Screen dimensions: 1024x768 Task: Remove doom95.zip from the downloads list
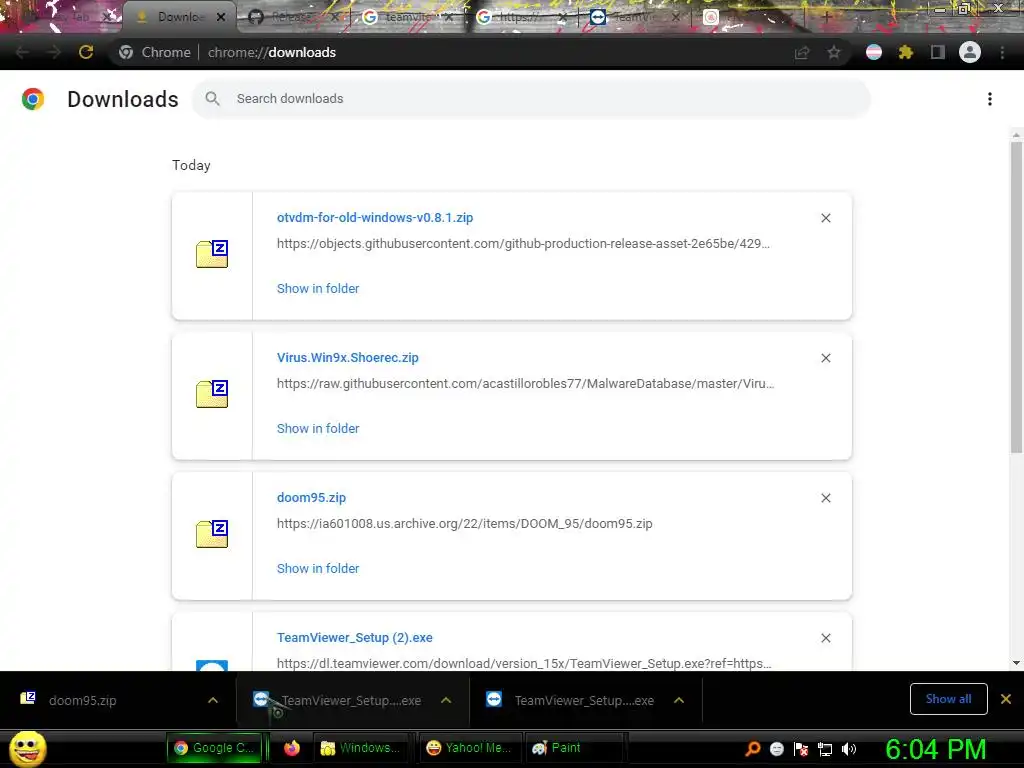pos(825,498)
